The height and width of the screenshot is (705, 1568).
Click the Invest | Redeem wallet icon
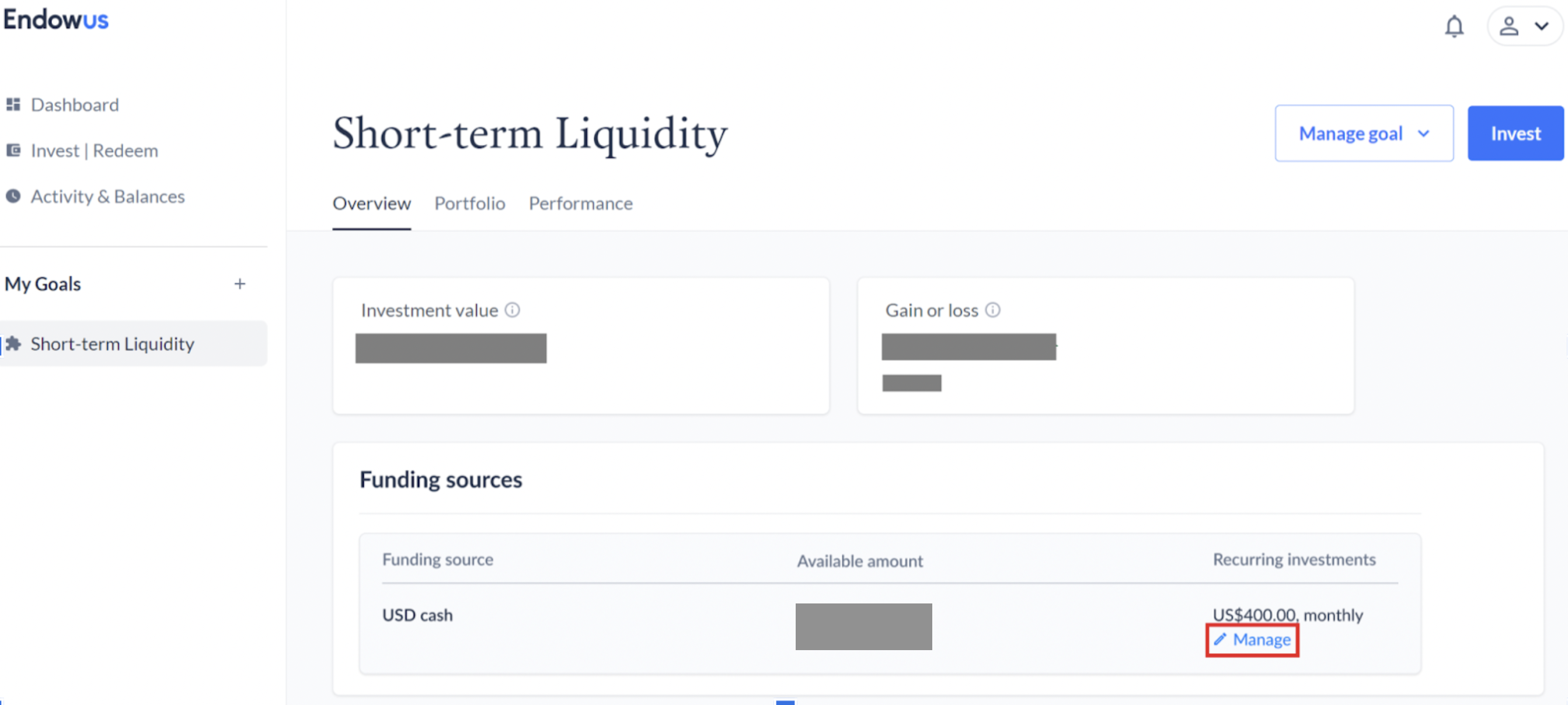pos(13,150)
